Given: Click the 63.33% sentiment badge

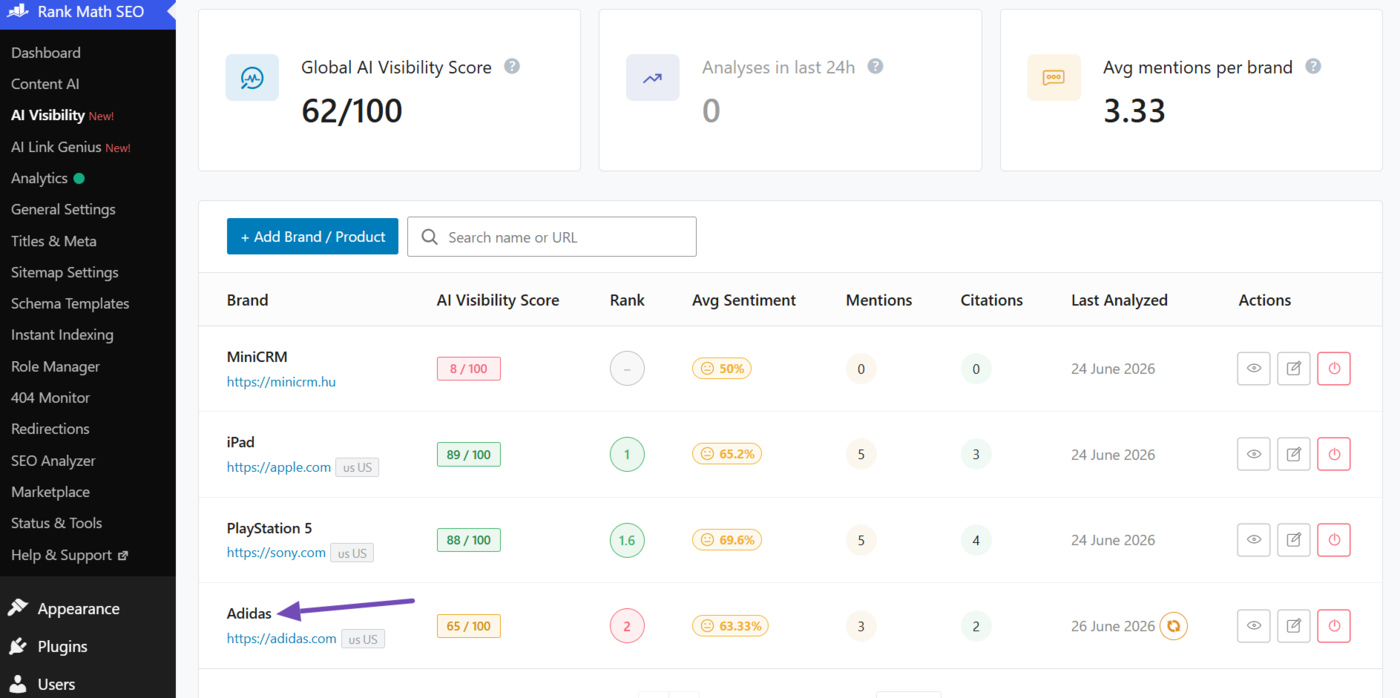Looking at the screenshot, I should click(x=731, y=626).
